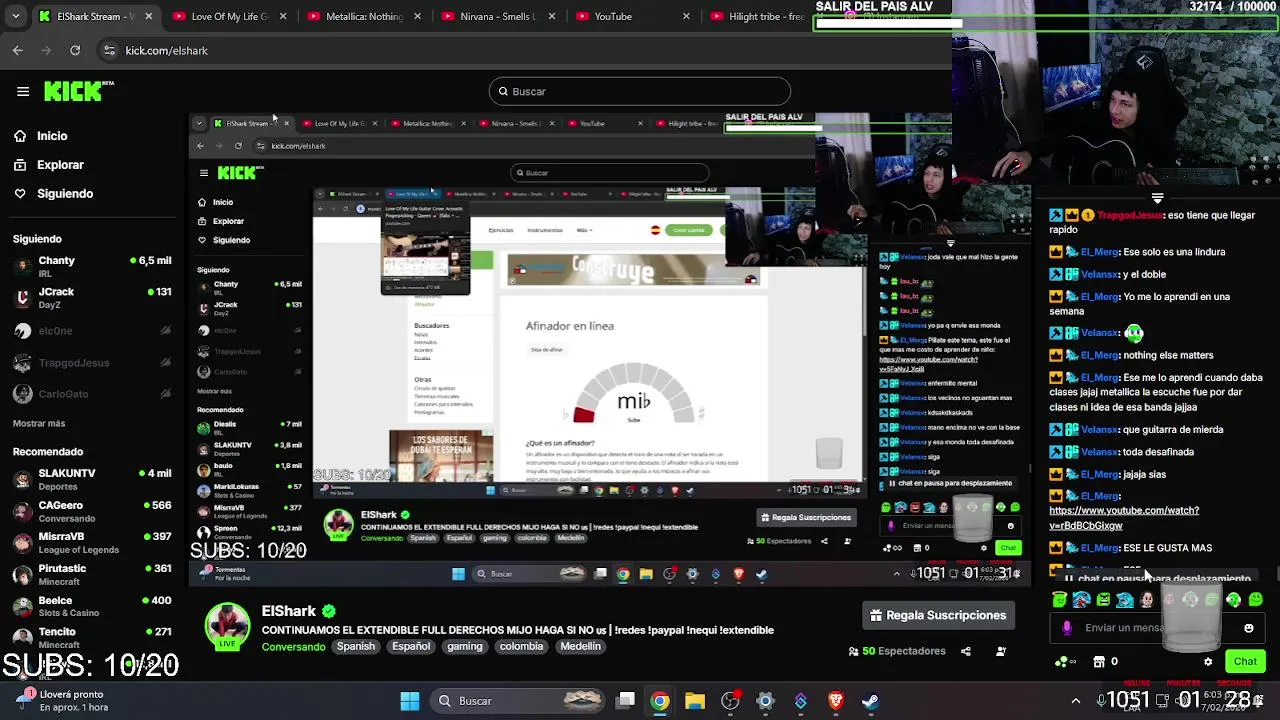The width and height of the screenshot is (1280, 720).
Task: Open Steam from the taskbar
Action: coord(870,701)
